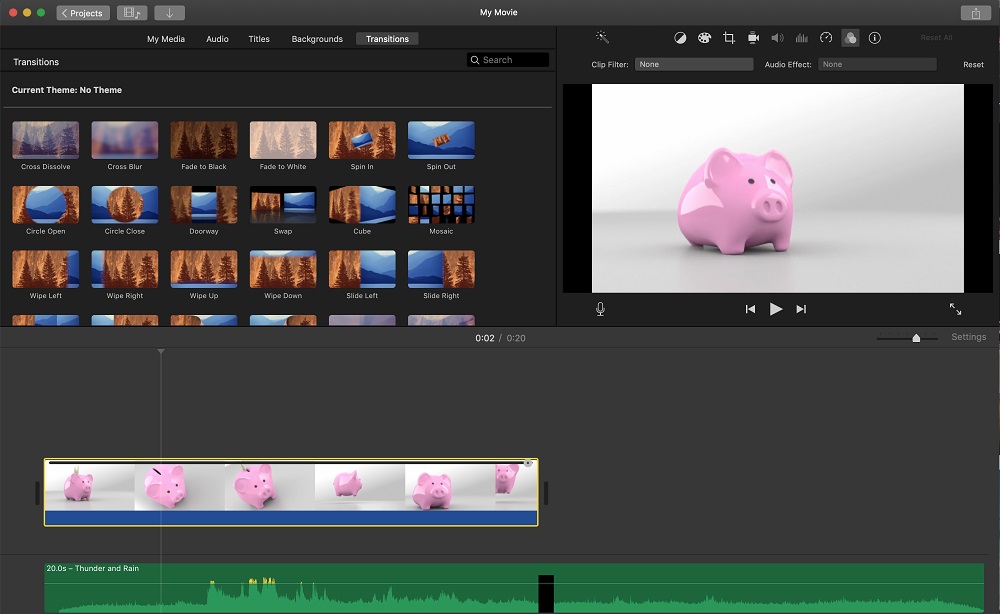Open the Stabilization controls
Viewport: 1000px width, 614px height.
point(753,37)
